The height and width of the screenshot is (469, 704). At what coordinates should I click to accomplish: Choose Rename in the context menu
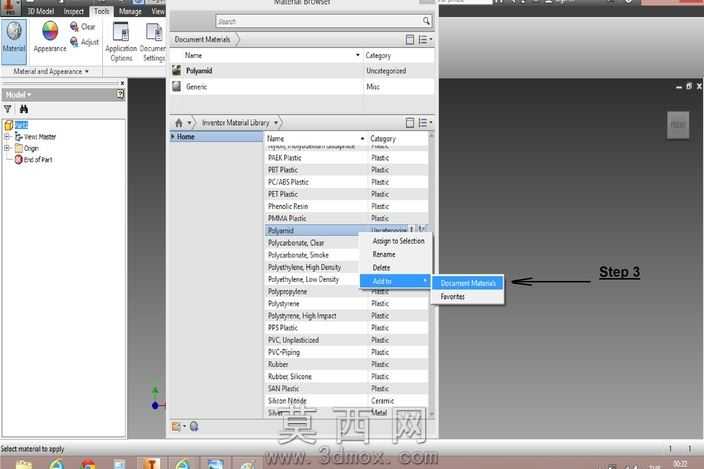(x=395, y=254)
